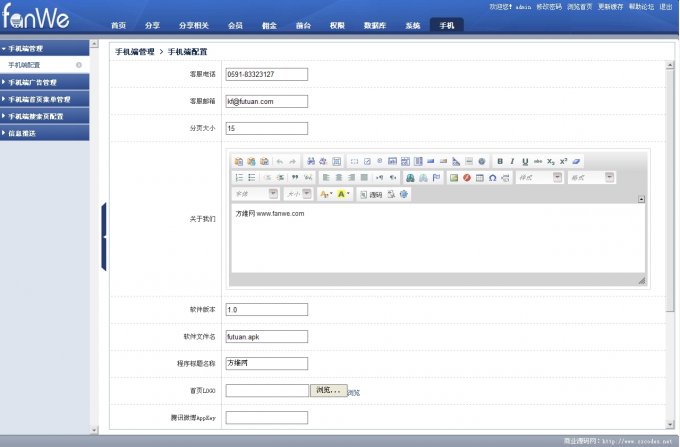Click the Paste icon in the editor toolbar
The height and width of the screenshot is (447, 680).
click(x=239, y=161)
